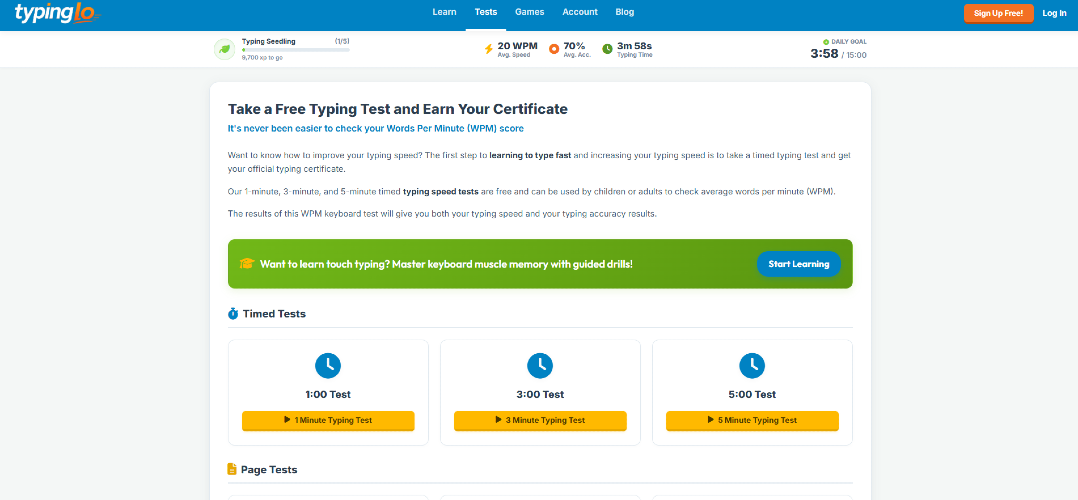Start the 5 Minute Typing Test

(x=752, y=420)
